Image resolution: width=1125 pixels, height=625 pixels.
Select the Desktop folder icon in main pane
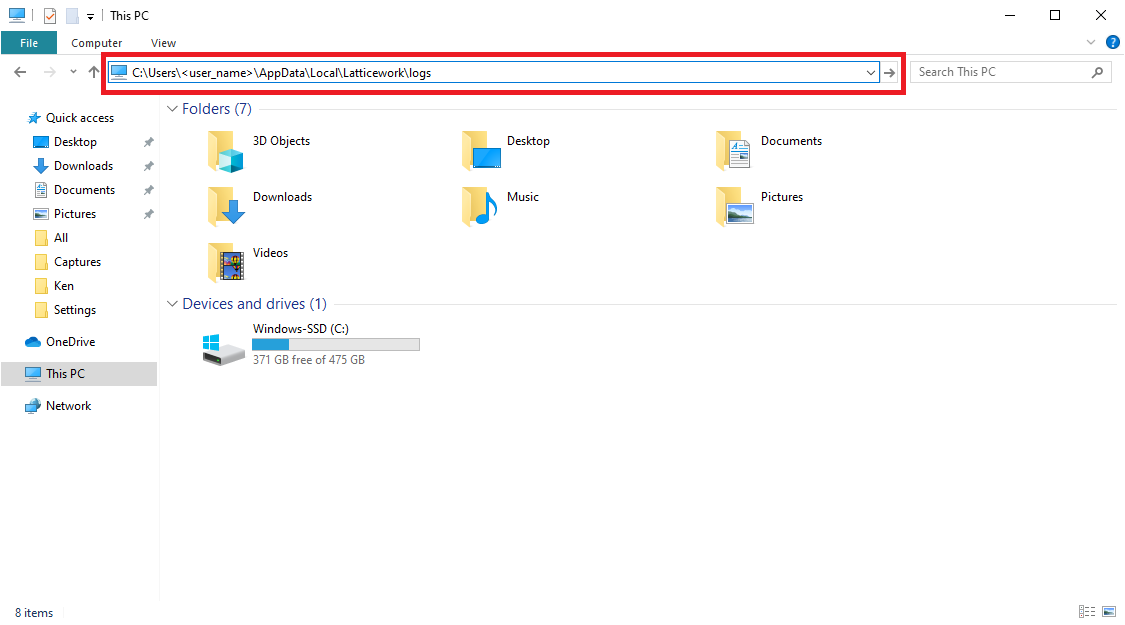tap(481, 151)
